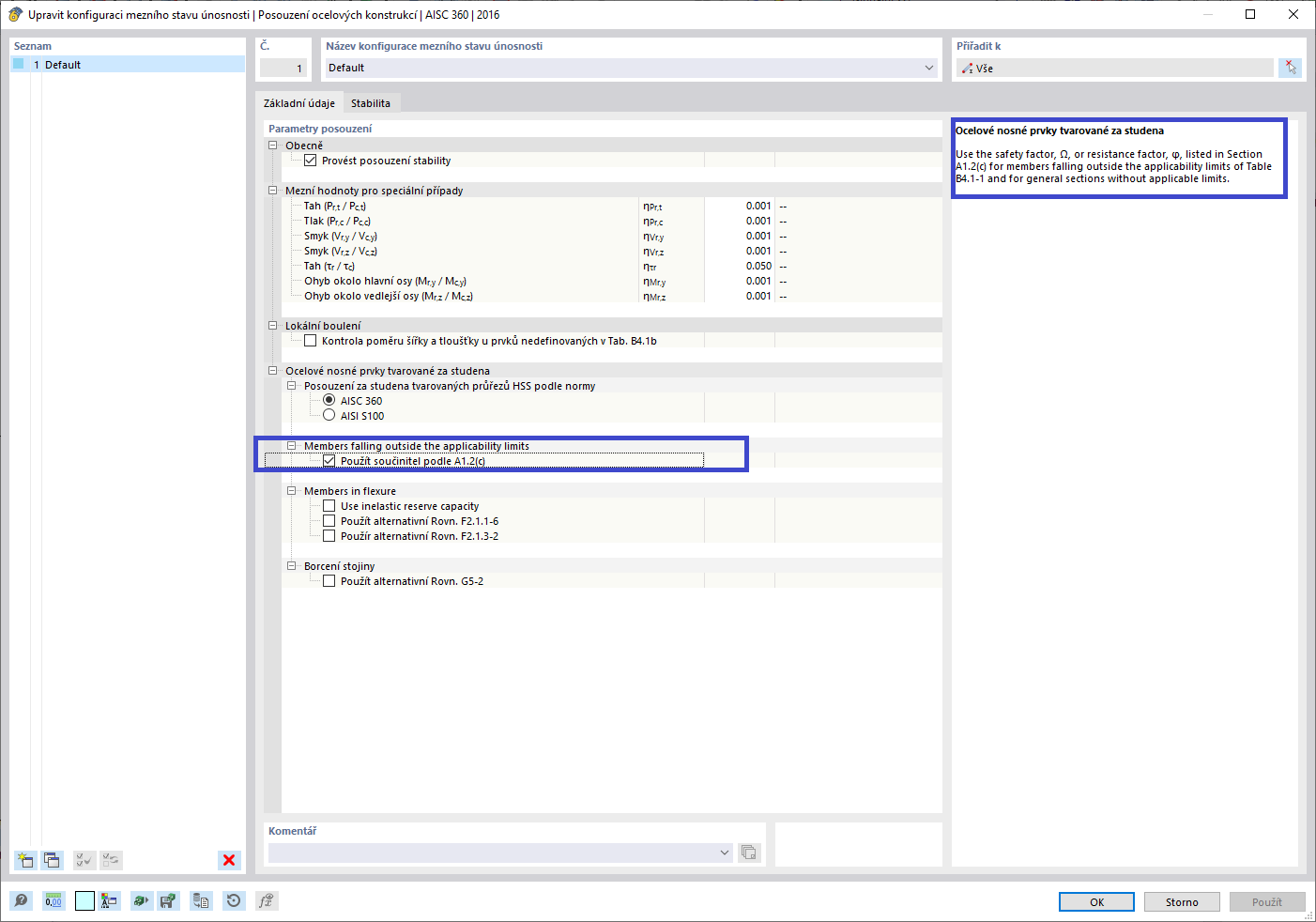Collapse 'Mezní hodnoty pro speciální případy' section
This screenshot has height=922, width=1316.
(x=273, y=191)
